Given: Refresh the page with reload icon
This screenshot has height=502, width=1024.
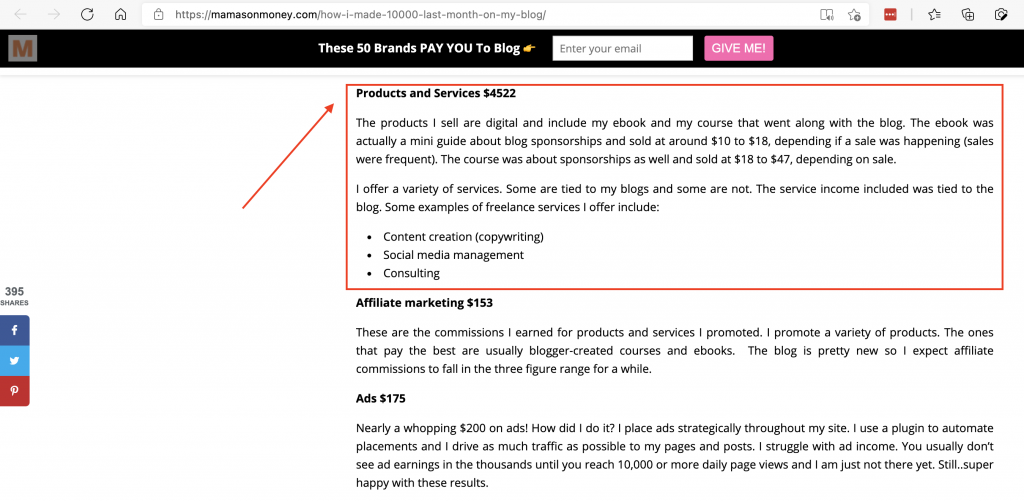Looking at the screenshot, I should 87,14.
